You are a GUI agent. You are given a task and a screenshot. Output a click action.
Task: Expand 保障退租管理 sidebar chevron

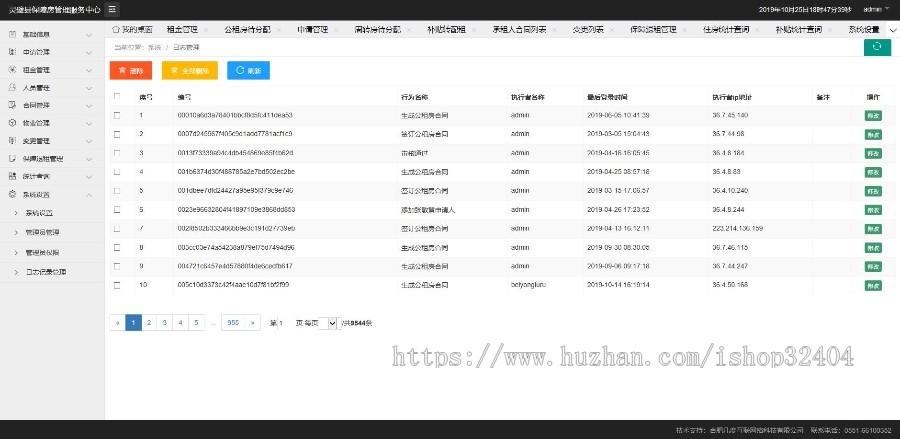coord(89,159)
